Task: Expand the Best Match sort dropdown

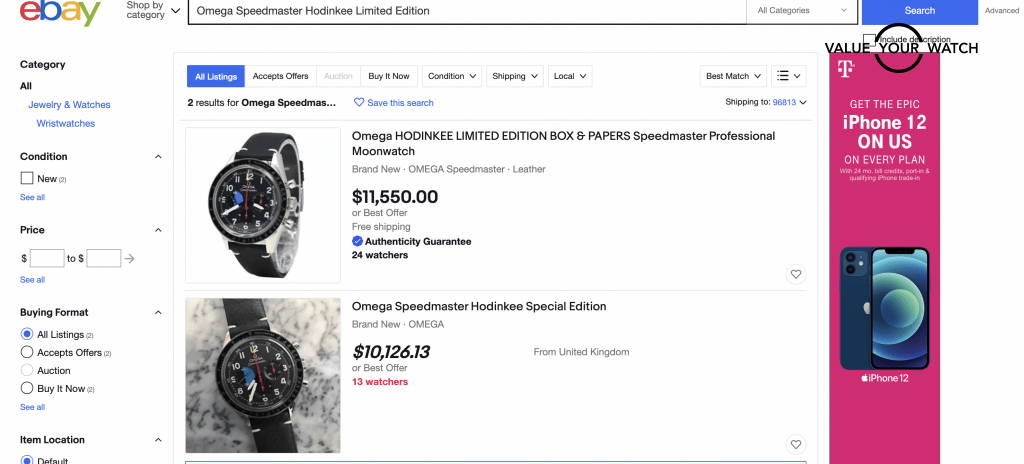Action: (x=733, y=76)
